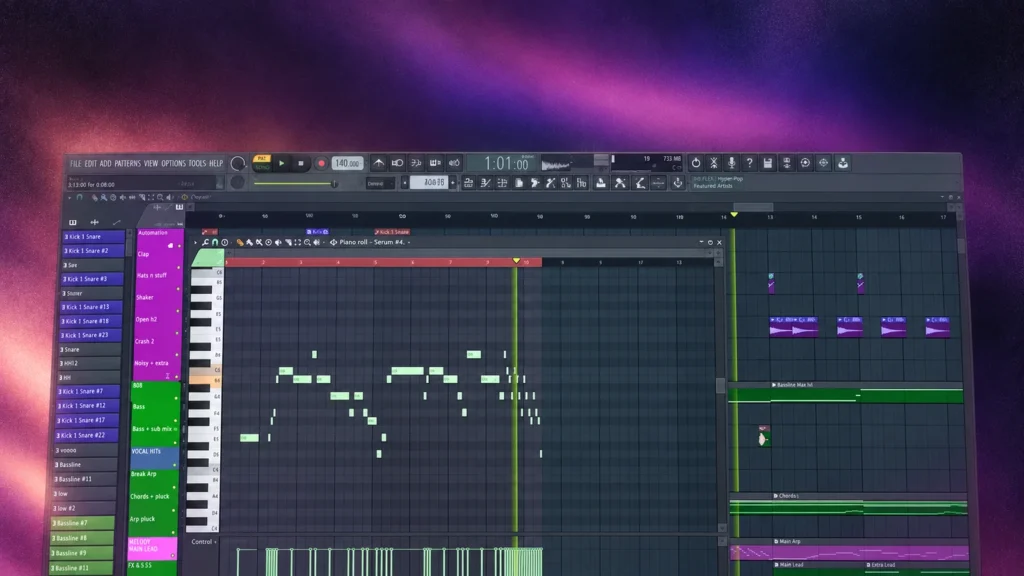Expand the piano roll menu arrow

tap(195, 242)
